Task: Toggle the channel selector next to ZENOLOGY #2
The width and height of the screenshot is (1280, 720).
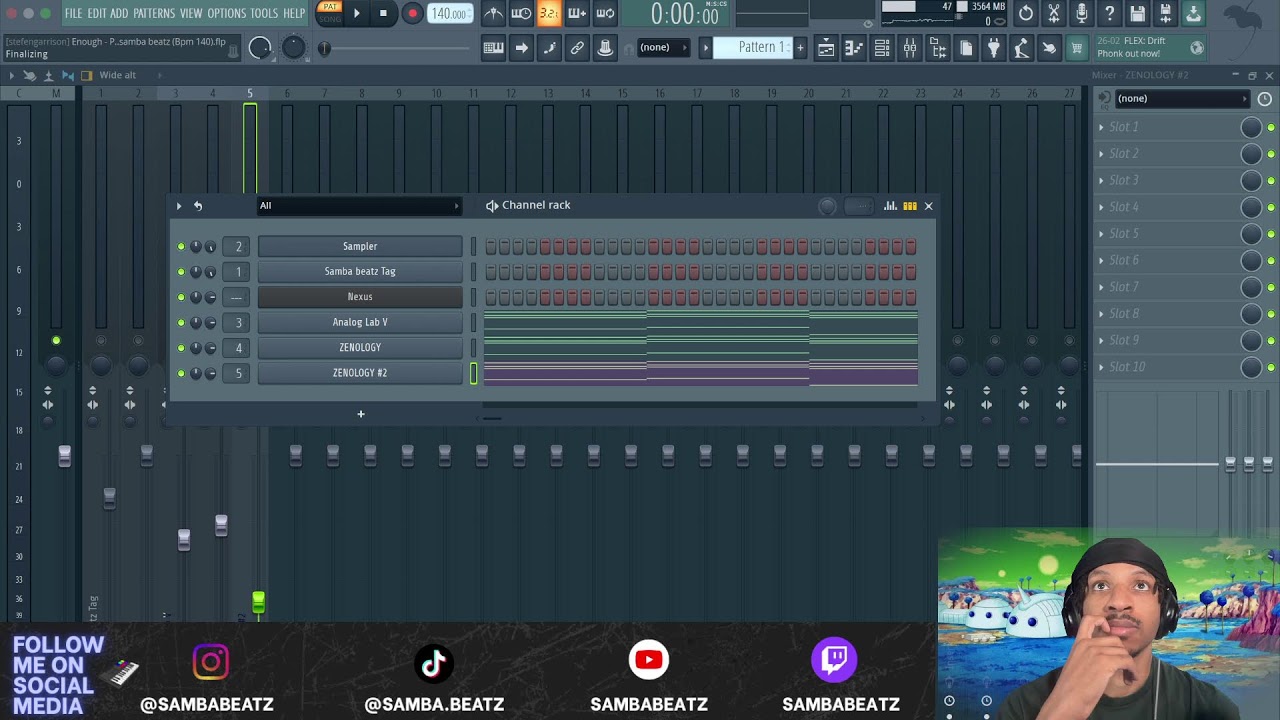Action: [474, 373]
